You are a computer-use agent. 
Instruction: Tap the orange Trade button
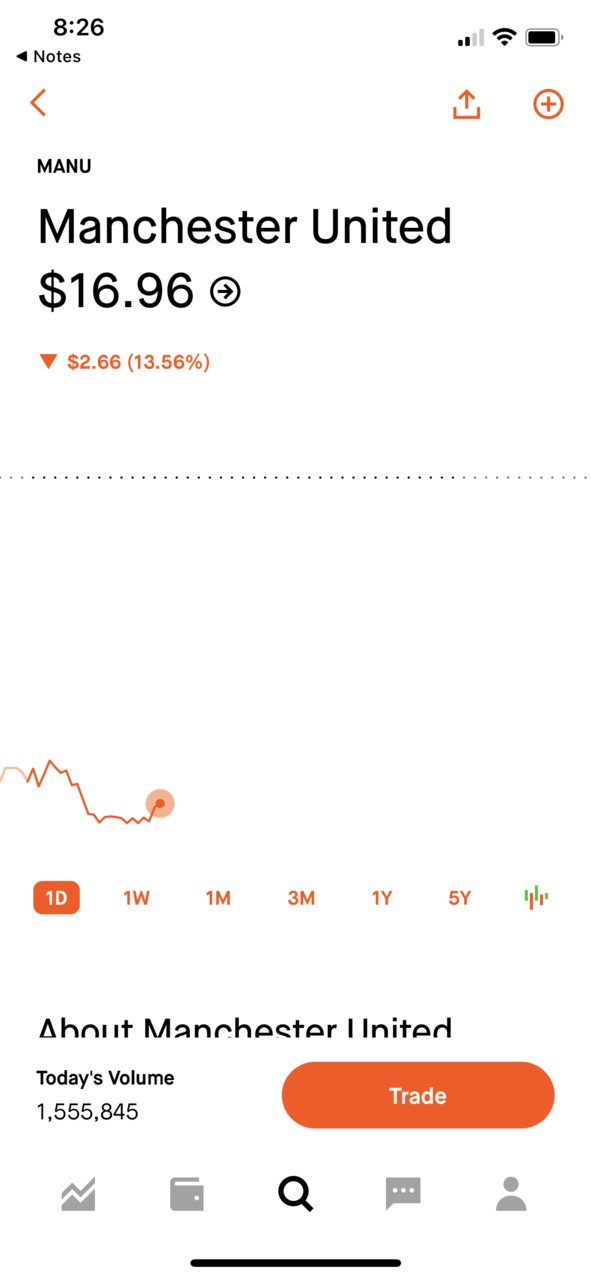(418, 1095)
